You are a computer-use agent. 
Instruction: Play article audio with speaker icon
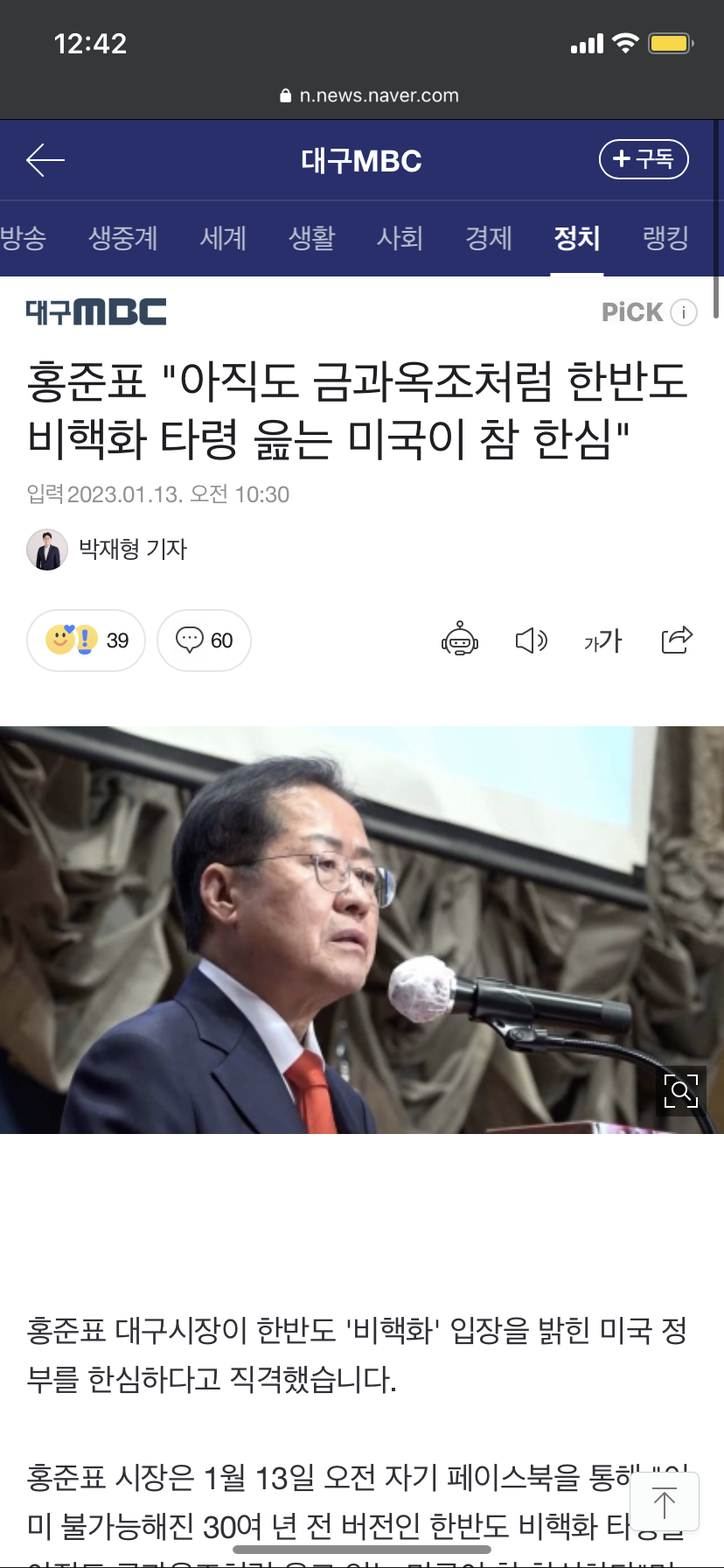(531, 640)
